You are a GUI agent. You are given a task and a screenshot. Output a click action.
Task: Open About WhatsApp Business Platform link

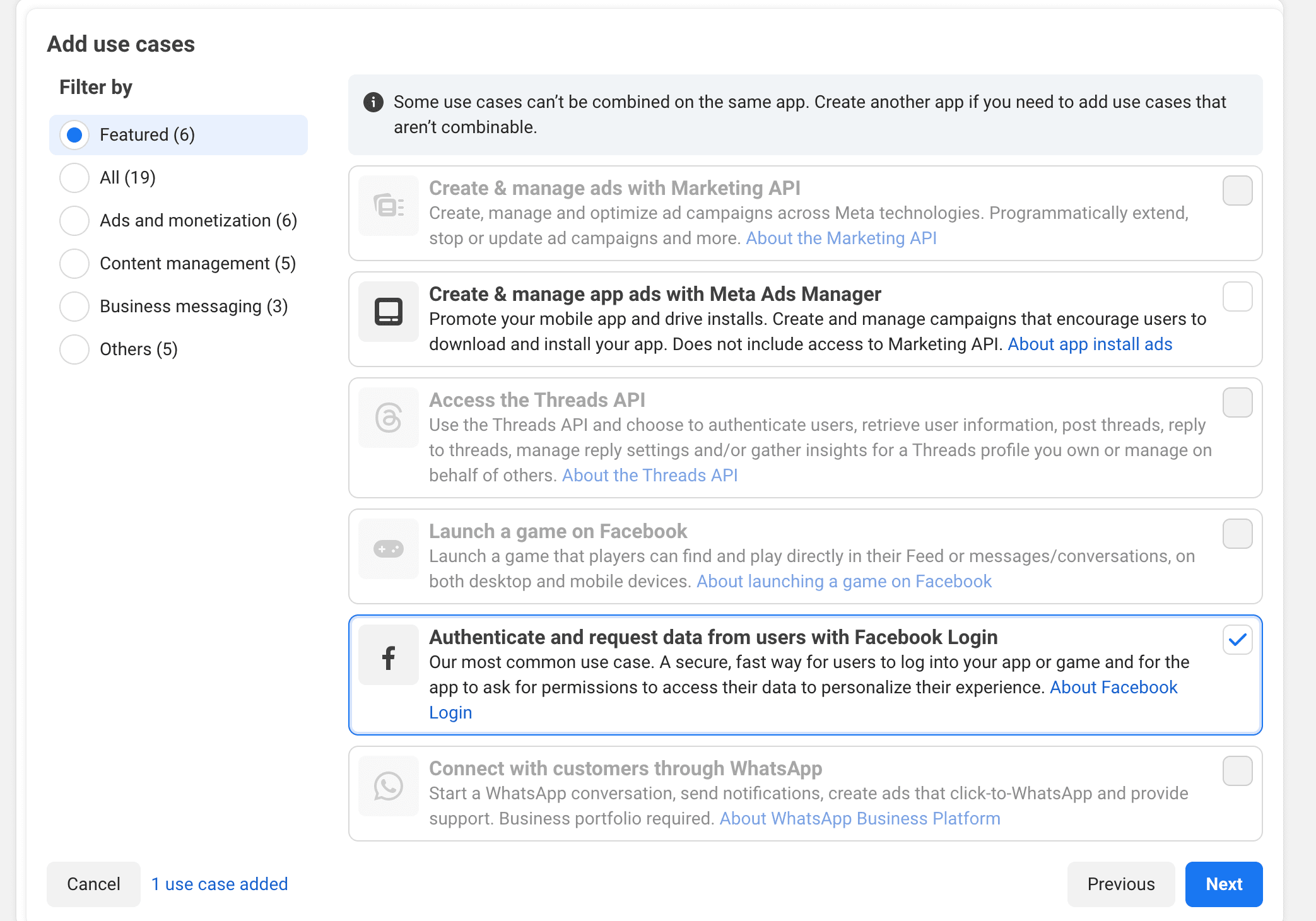[x=859, y=818]
